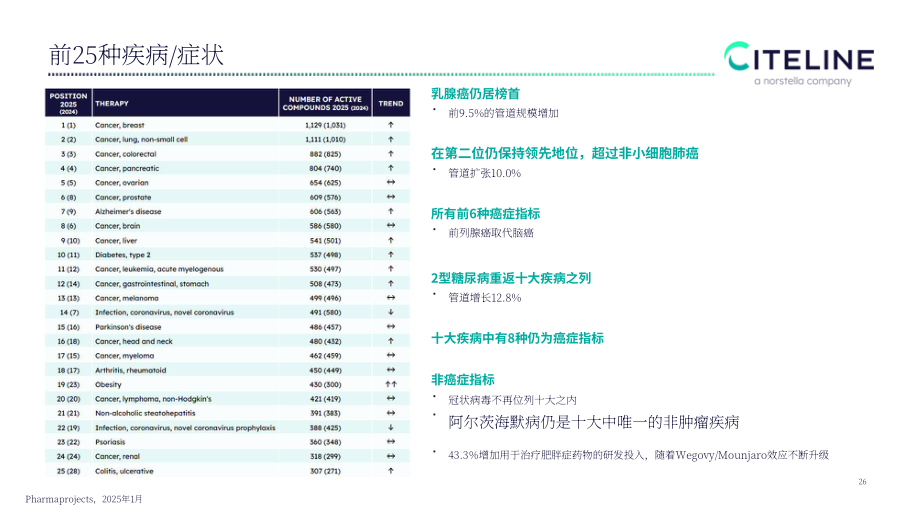
Task: Click the page number 26
Action: pos(862,482)
